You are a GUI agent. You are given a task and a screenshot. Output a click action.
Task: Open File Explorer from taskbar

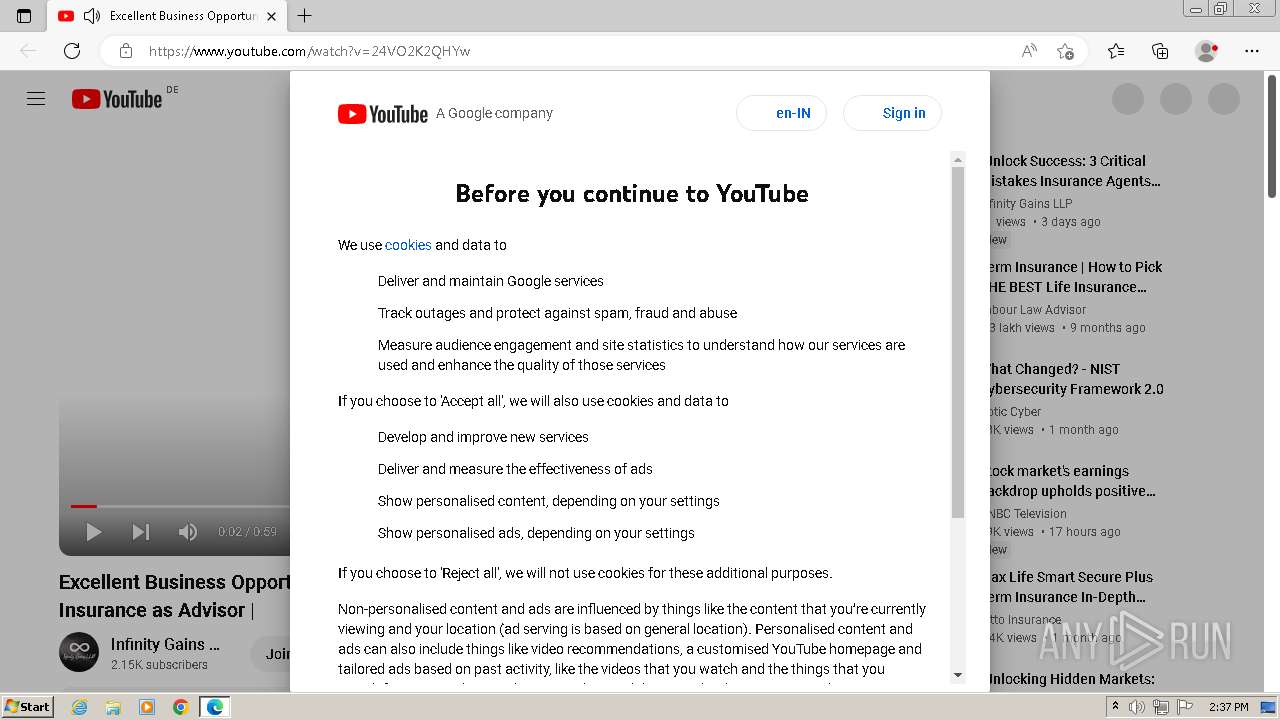[113, 707]
